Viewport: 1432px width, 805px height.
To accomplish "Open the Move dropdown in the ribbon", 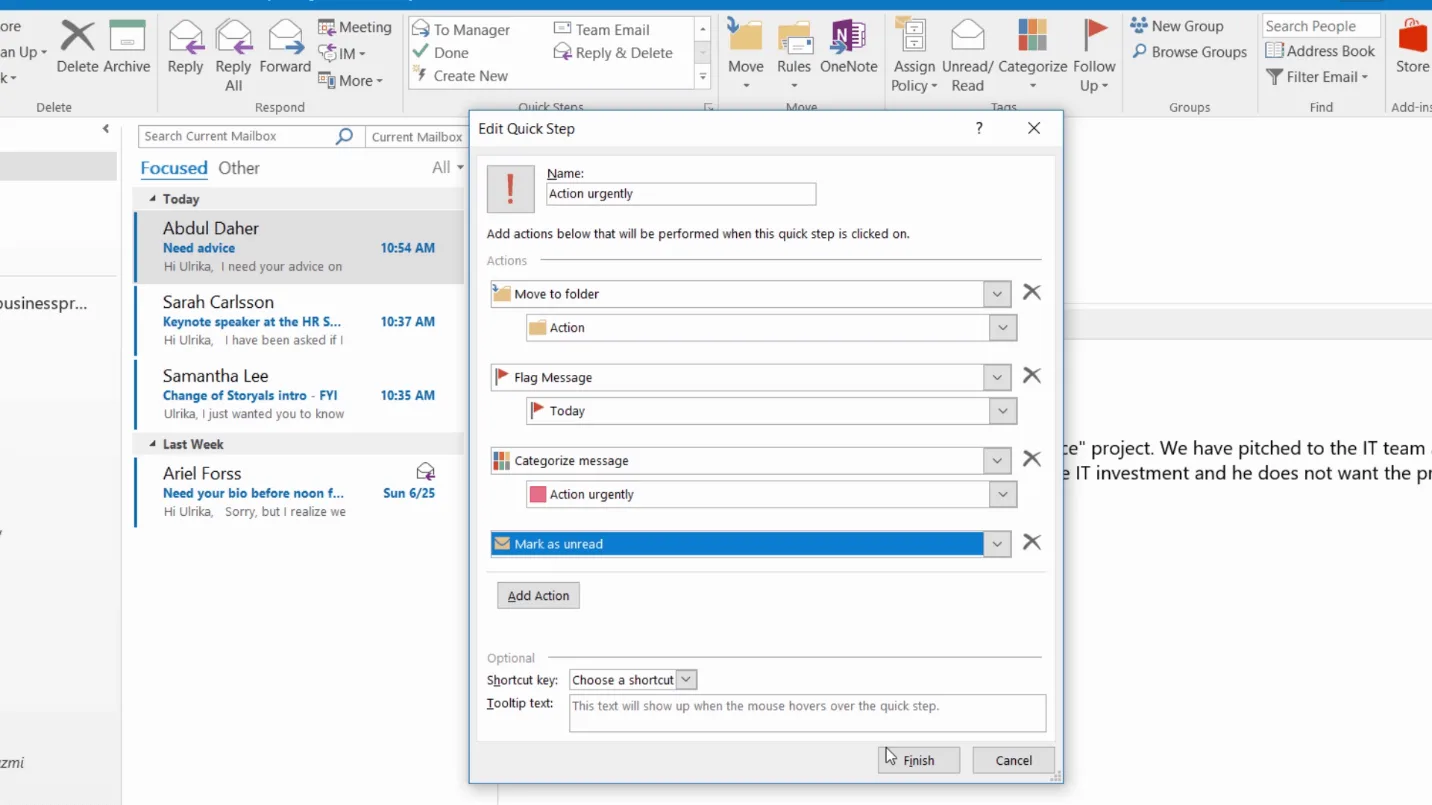I will tap(745, 56).
